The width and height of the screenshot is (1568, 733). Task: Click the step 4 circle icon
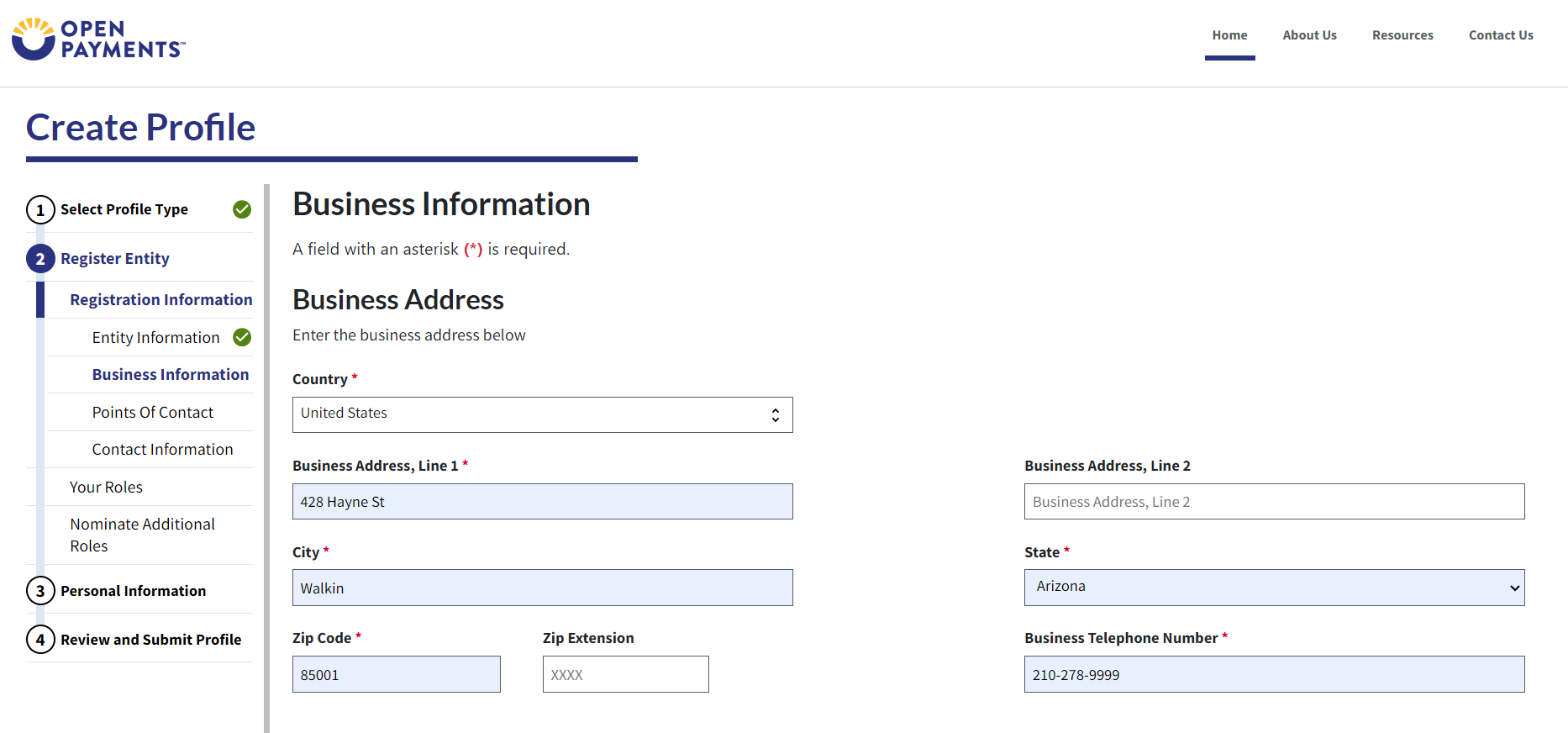coord(40,640)
